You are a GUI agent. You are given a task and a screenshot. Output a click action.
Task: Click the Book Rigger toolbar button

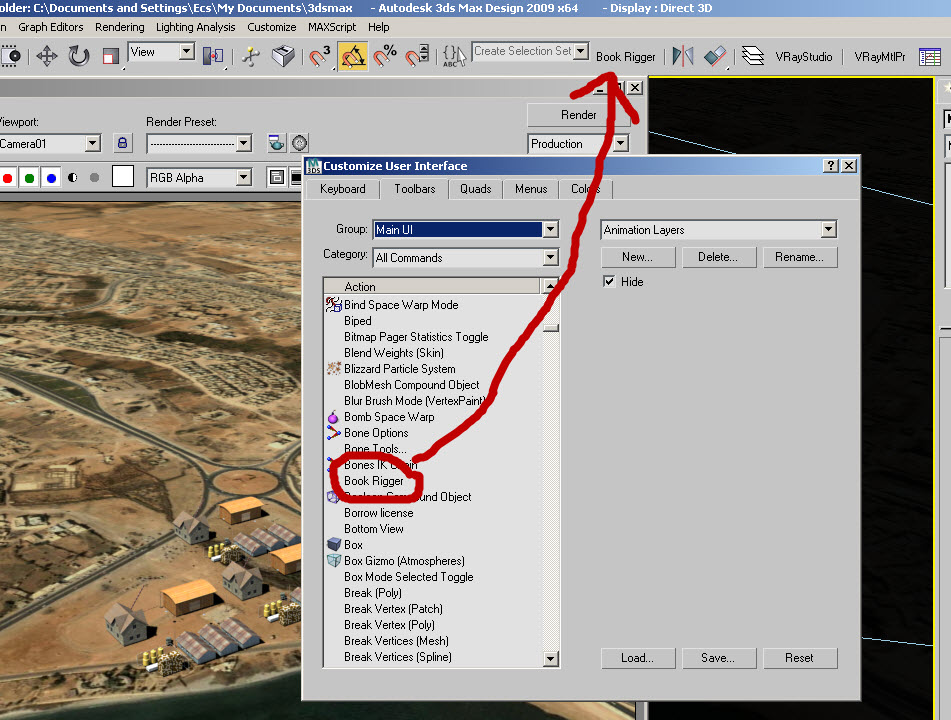625,57
